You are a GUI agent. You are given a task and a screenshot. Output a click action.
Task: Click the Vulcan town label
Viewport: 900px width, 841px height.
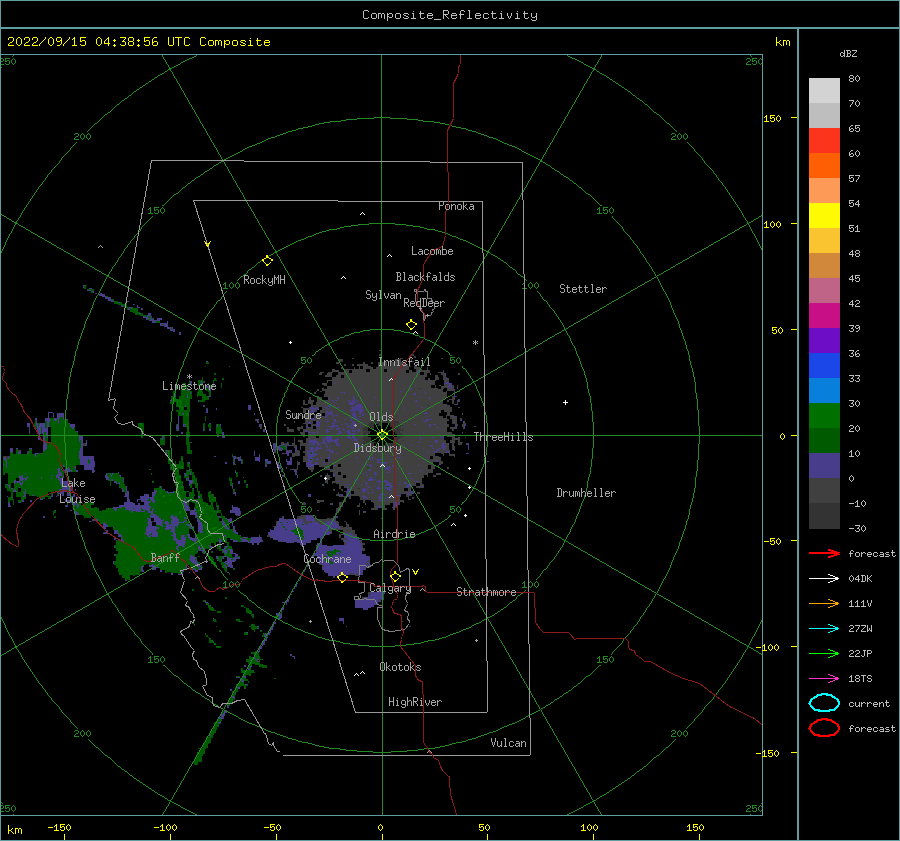[x=509, y=743]
